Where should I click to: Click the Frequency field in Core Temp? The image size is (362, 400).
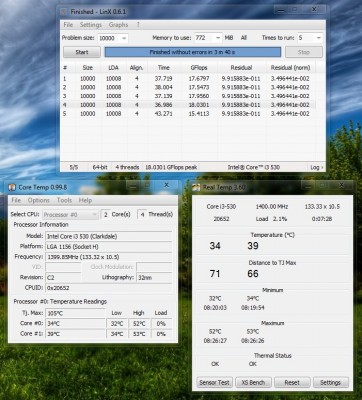point(109,257)
